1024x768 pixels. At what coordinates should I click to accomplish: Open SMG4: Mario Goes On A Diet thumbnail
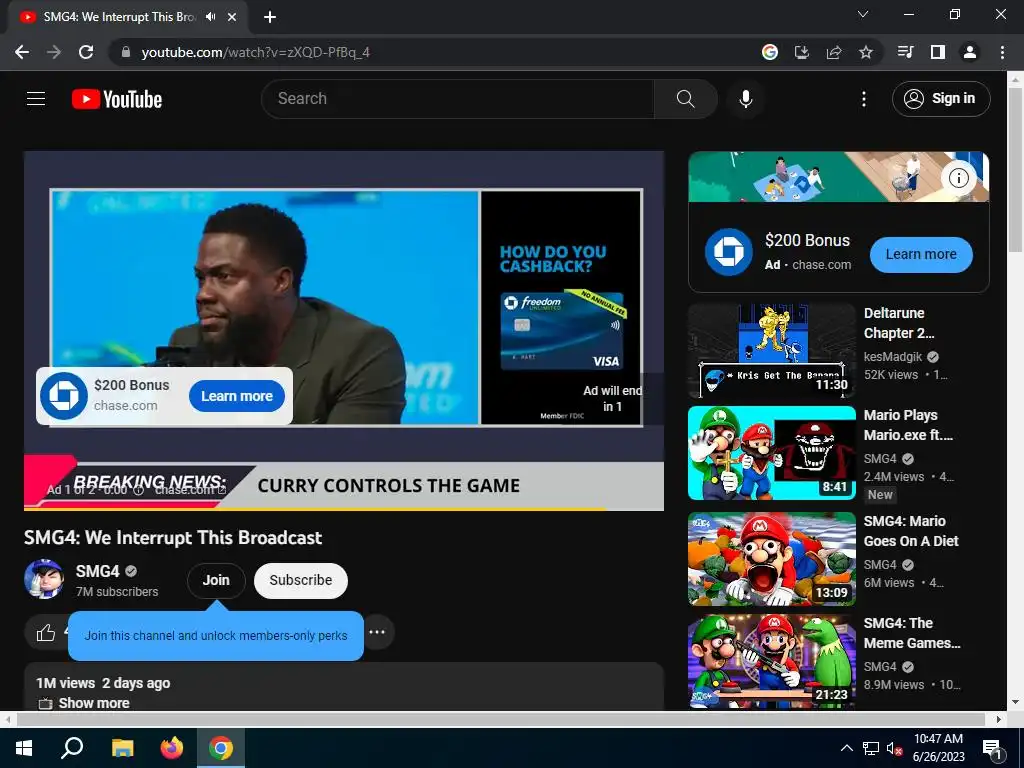[x=772, y=559]
